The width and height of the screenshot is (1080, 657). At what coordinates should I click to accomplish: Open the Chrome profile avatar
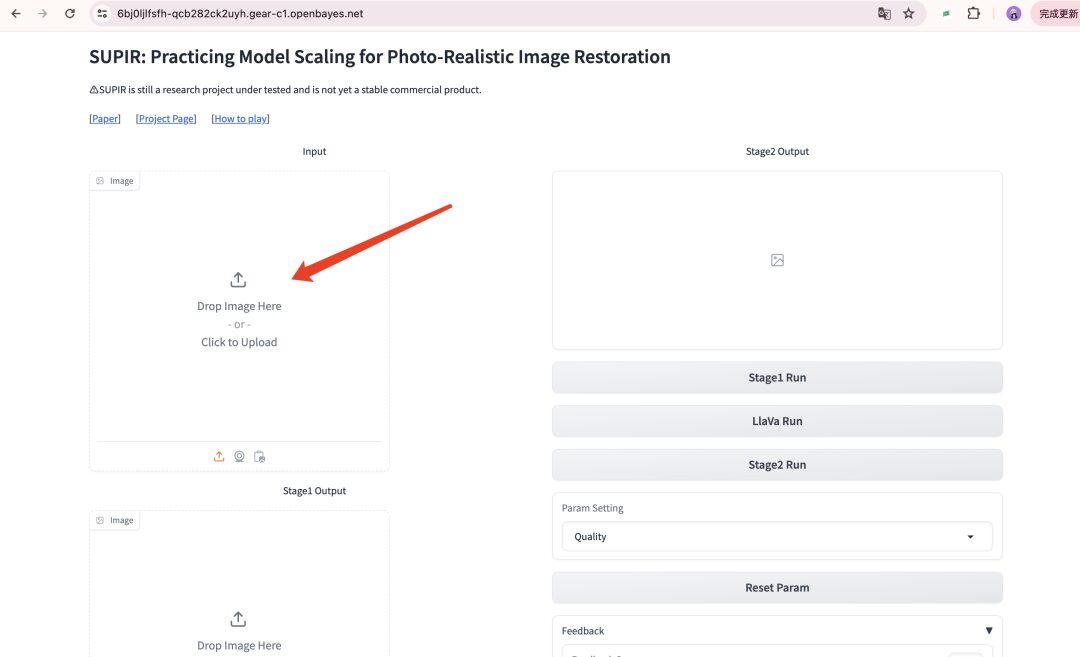tap(1013, 14)
